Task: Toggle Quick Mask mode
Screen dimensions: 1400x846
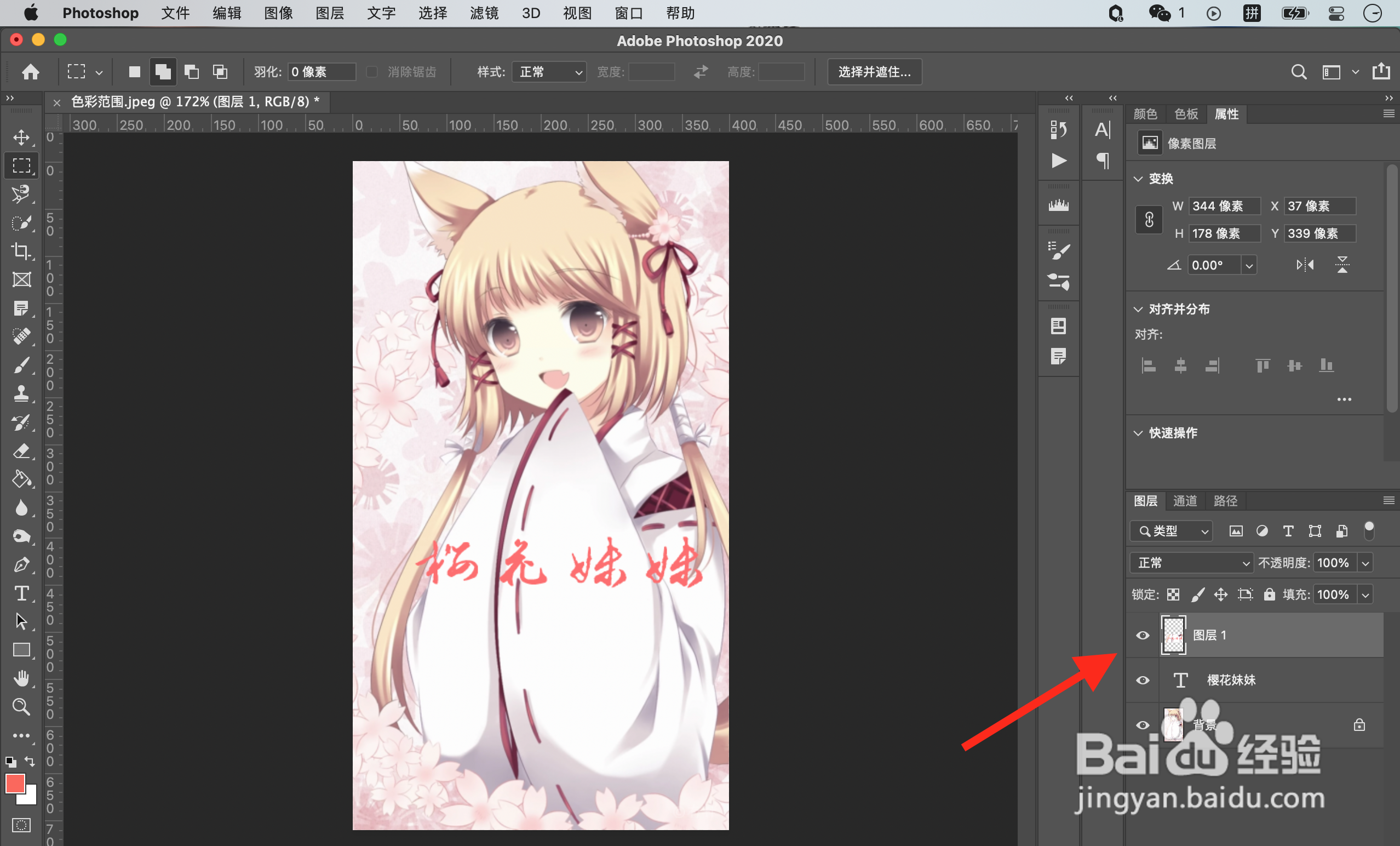Action: tap(21, 825)
